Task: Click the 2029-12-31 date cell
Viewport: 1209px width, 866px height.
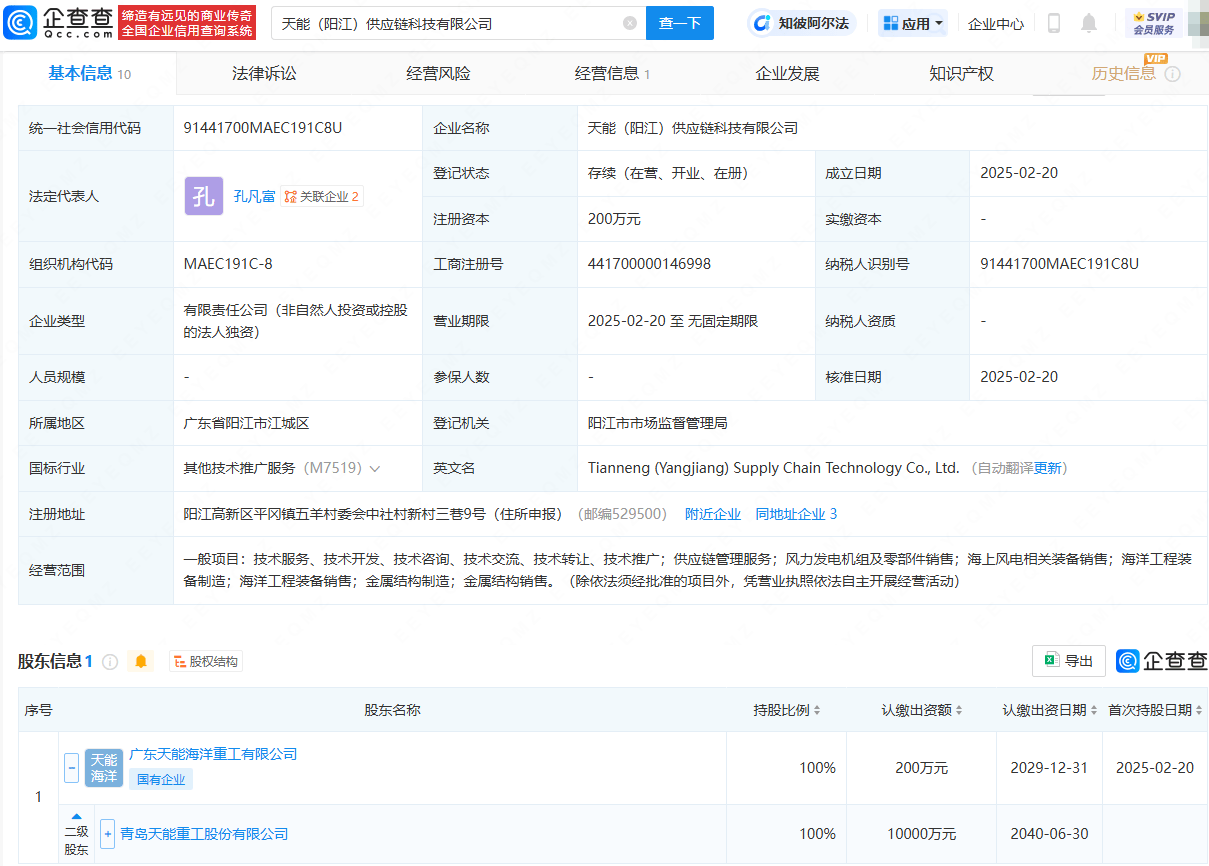Action: coord(1049,768)
